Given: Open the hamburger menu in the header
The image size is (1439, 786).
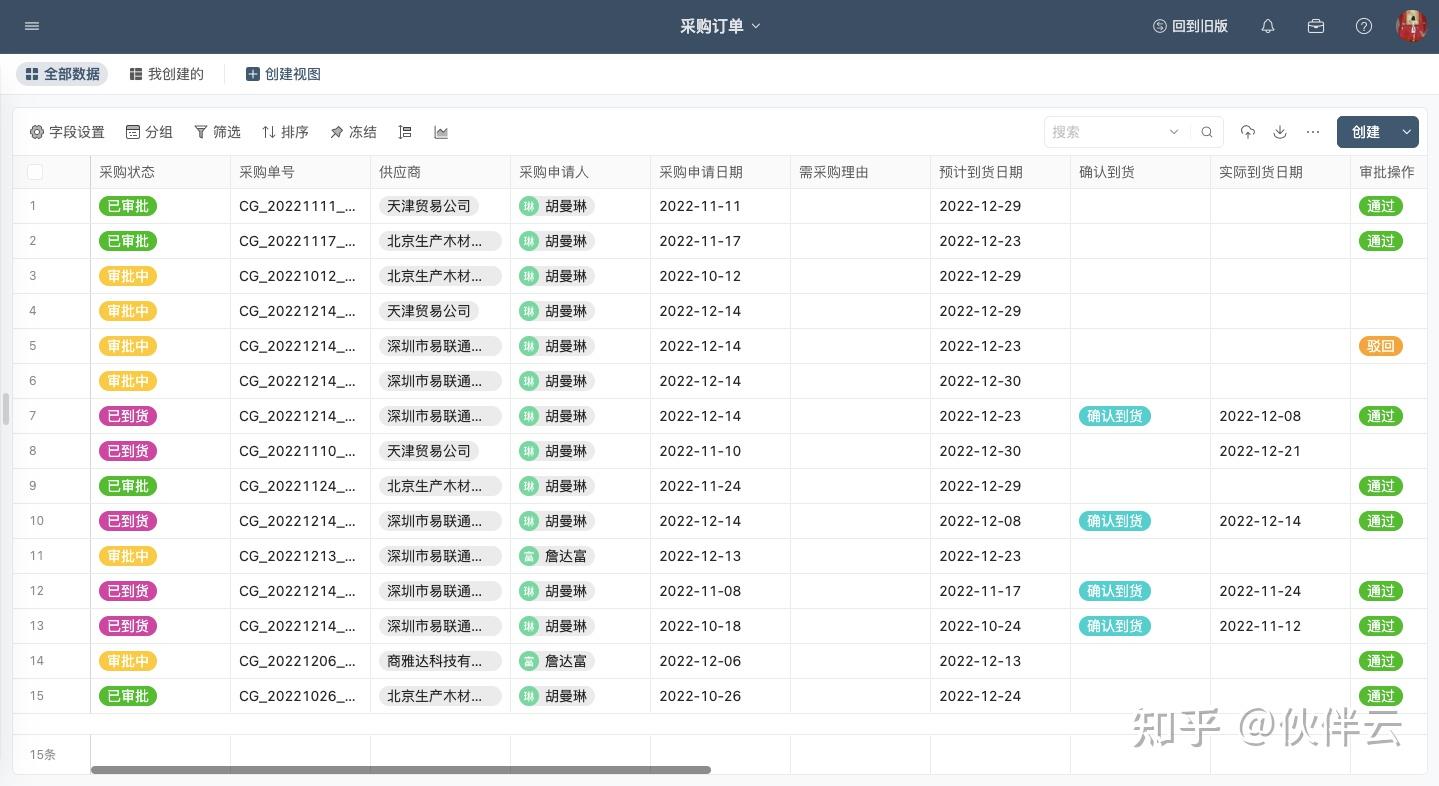Looking at the screenshot, I should click(x=32, y=26).
